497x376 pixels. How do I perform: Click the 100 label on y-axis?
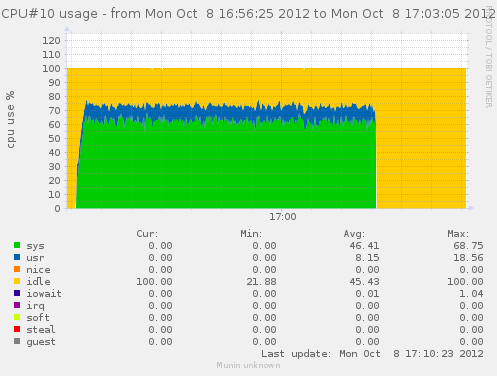(x=51, y=69)
